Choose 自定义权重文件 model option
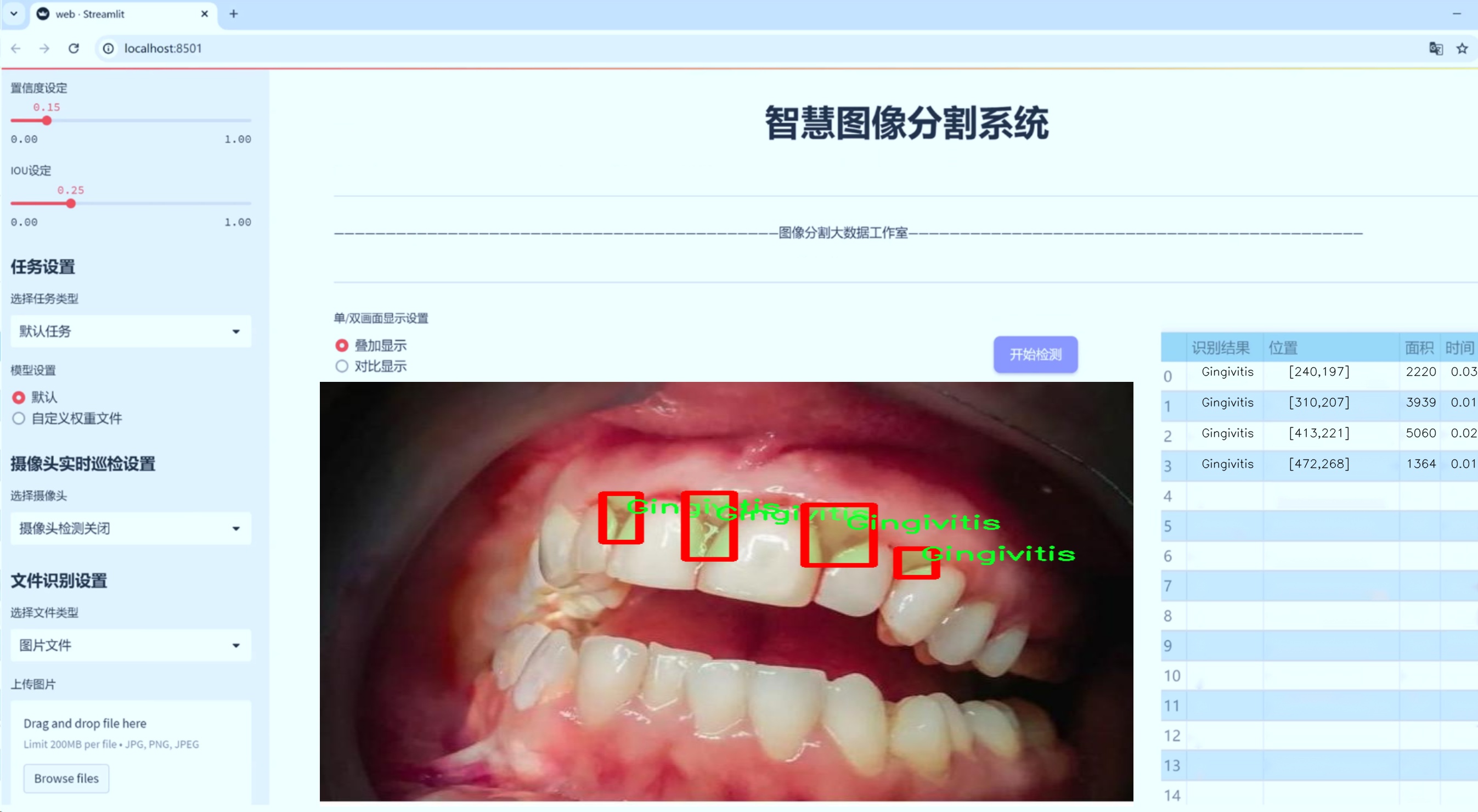The height and width of the screenshot is (812, 1478). click(19, 418)
